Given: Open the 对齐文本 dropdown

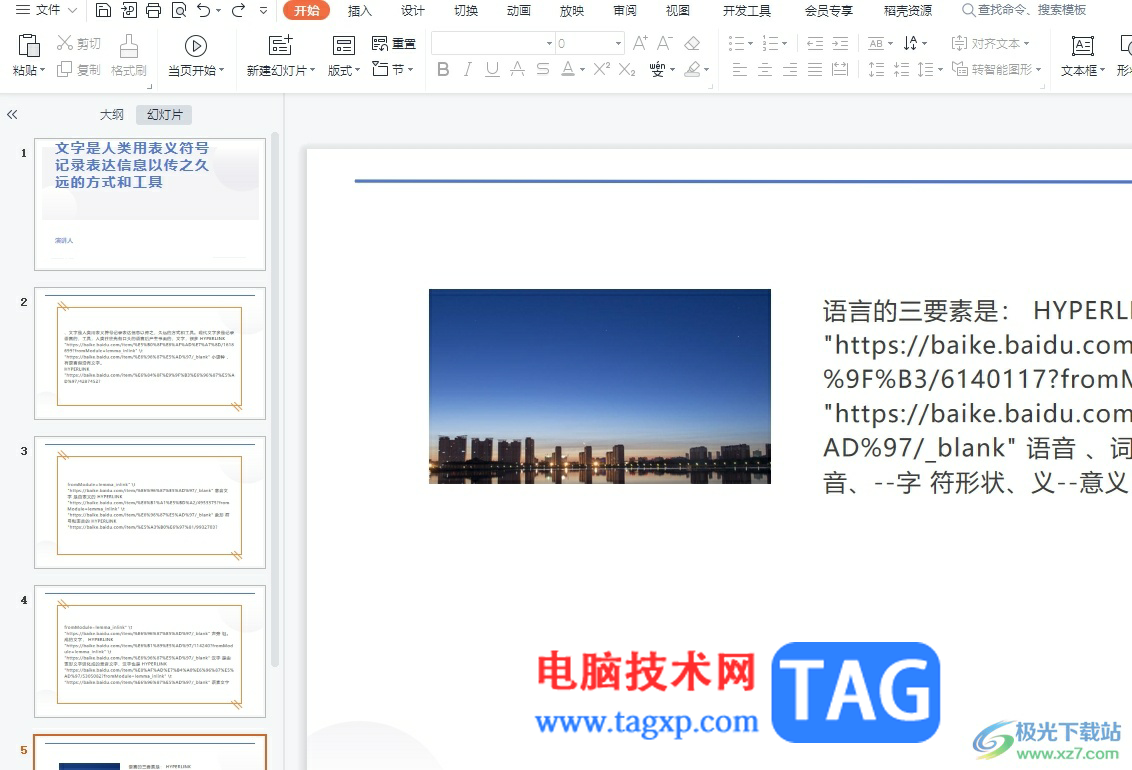Looking at the screenshot, I should (990, 44).
